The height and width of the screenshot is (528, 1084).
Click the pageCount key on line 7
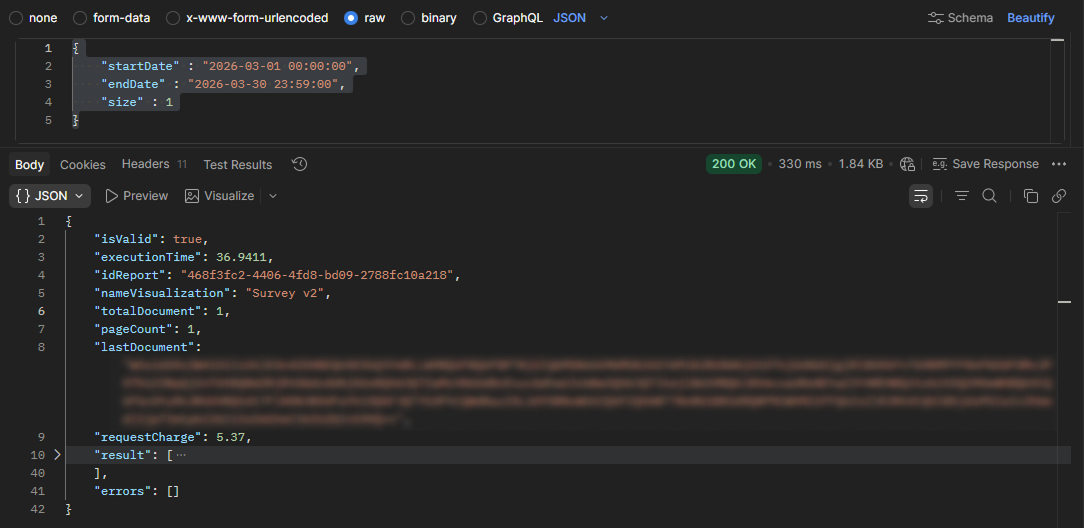point(133,329)
